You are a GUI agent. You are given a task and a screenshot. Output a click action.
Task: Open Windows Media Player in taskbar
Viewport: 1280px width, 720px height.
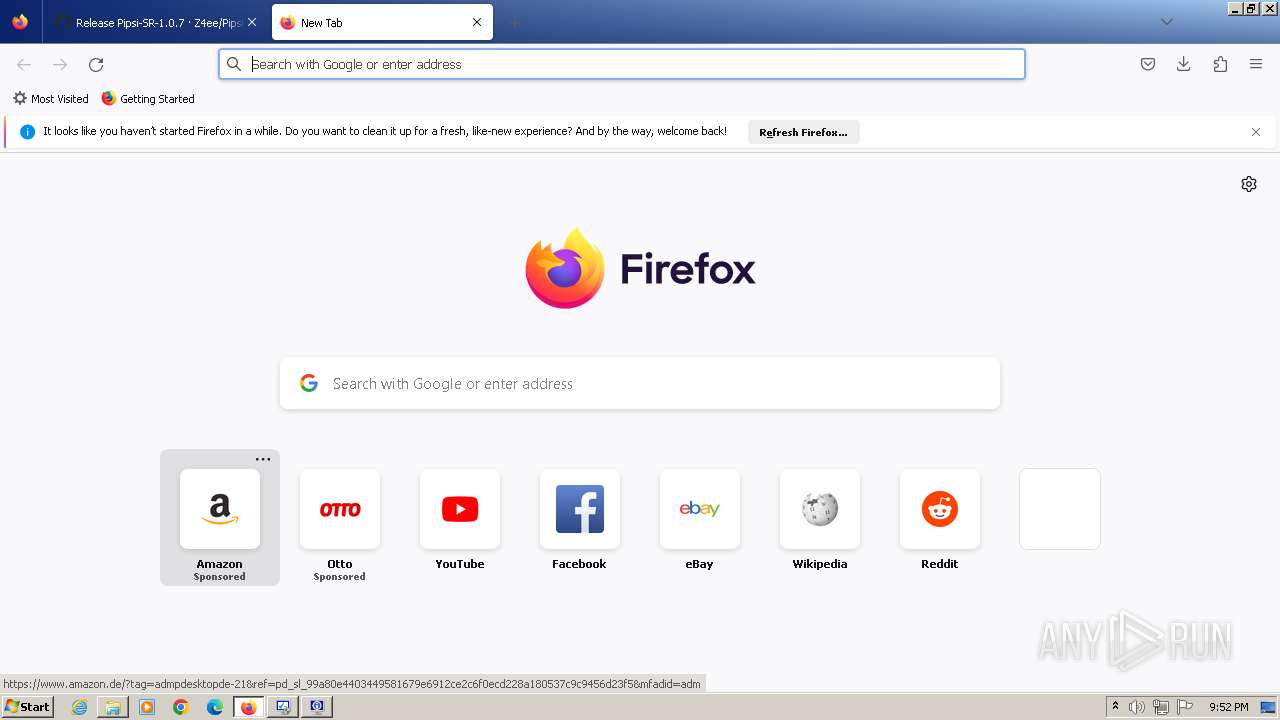point(147,707)
